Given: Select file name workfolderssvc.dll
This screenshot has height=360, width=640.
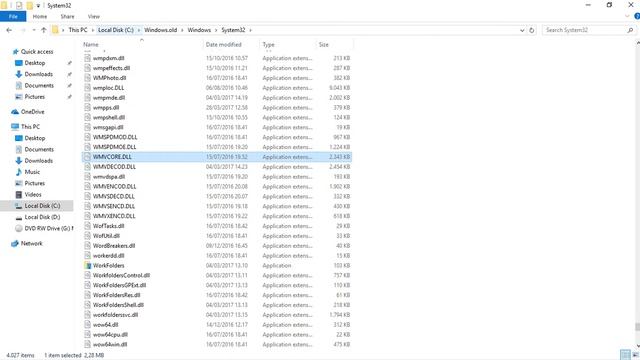Looking at the screenshot, I should [116, 315].
